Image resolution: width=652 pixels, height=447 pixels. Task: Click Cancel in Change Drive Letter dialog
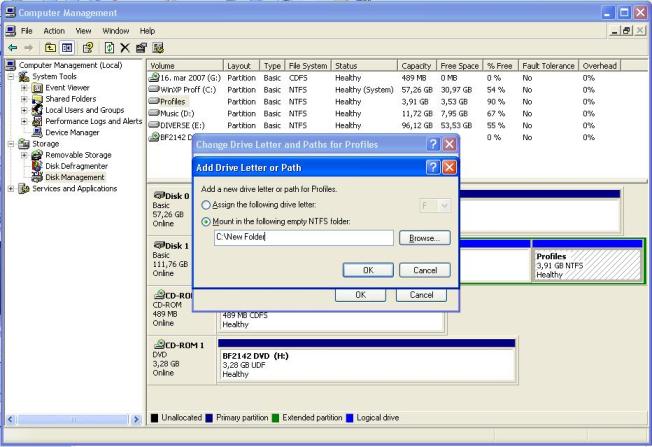(421, 295)
